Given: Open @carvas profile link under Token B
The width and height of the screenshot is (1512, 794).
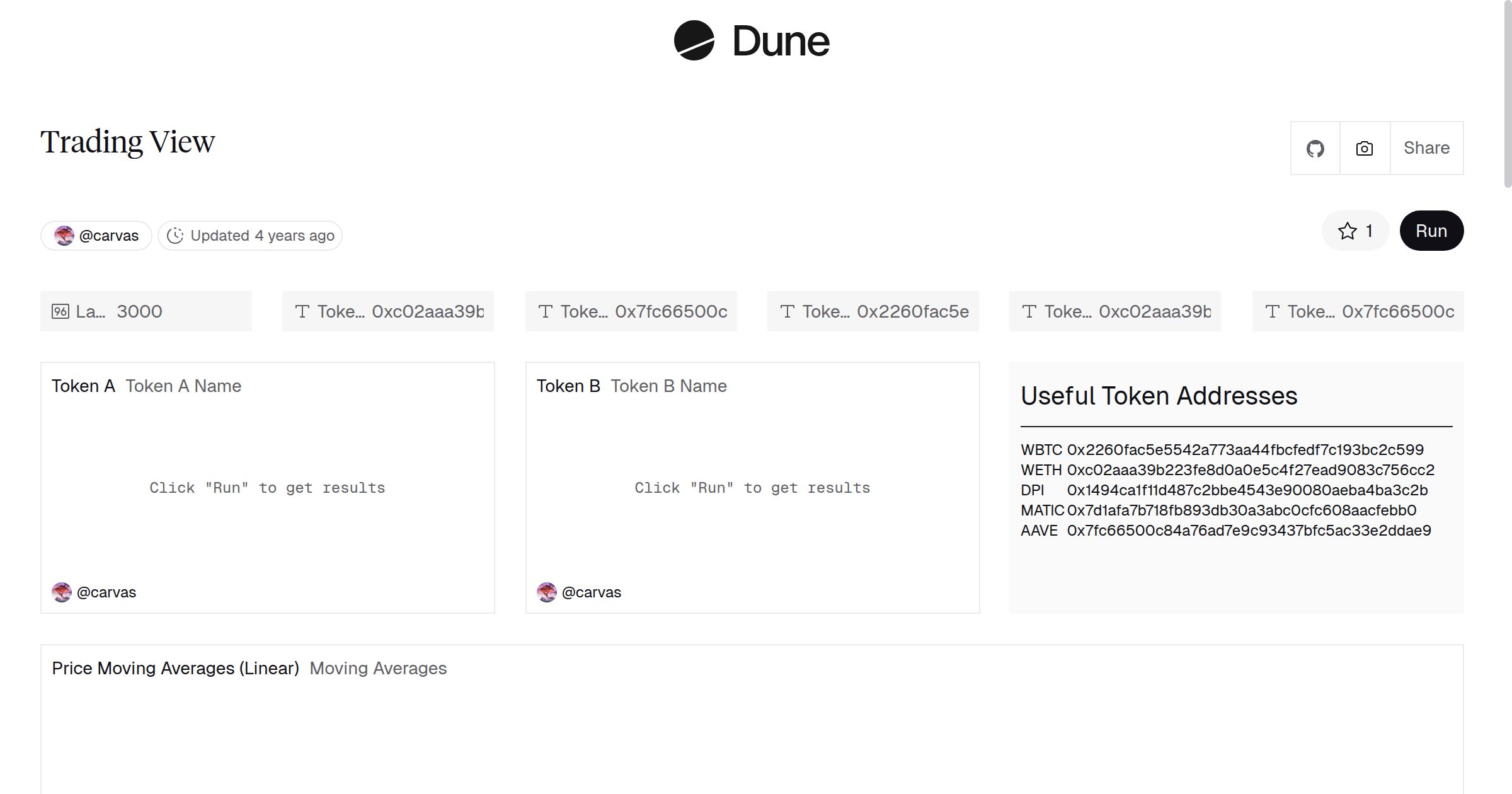Looking at the screenshot, I should [x=591, y=592].
